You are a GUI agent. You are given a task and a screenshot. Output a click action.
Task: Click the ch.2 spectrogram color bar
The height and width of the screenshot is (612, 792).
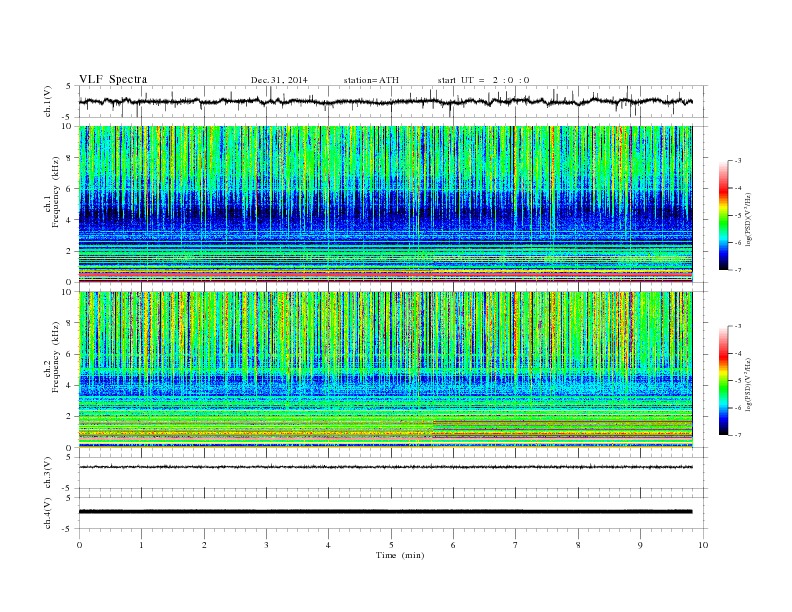point(723,381)
